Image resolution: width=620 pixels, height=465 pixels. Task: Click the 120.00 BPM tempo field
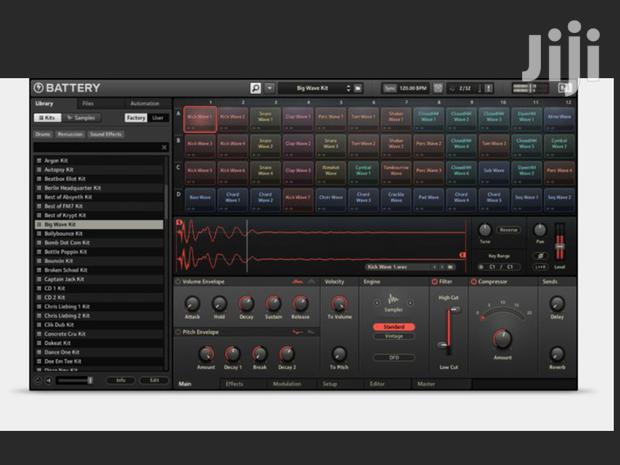tap(413, 88)
